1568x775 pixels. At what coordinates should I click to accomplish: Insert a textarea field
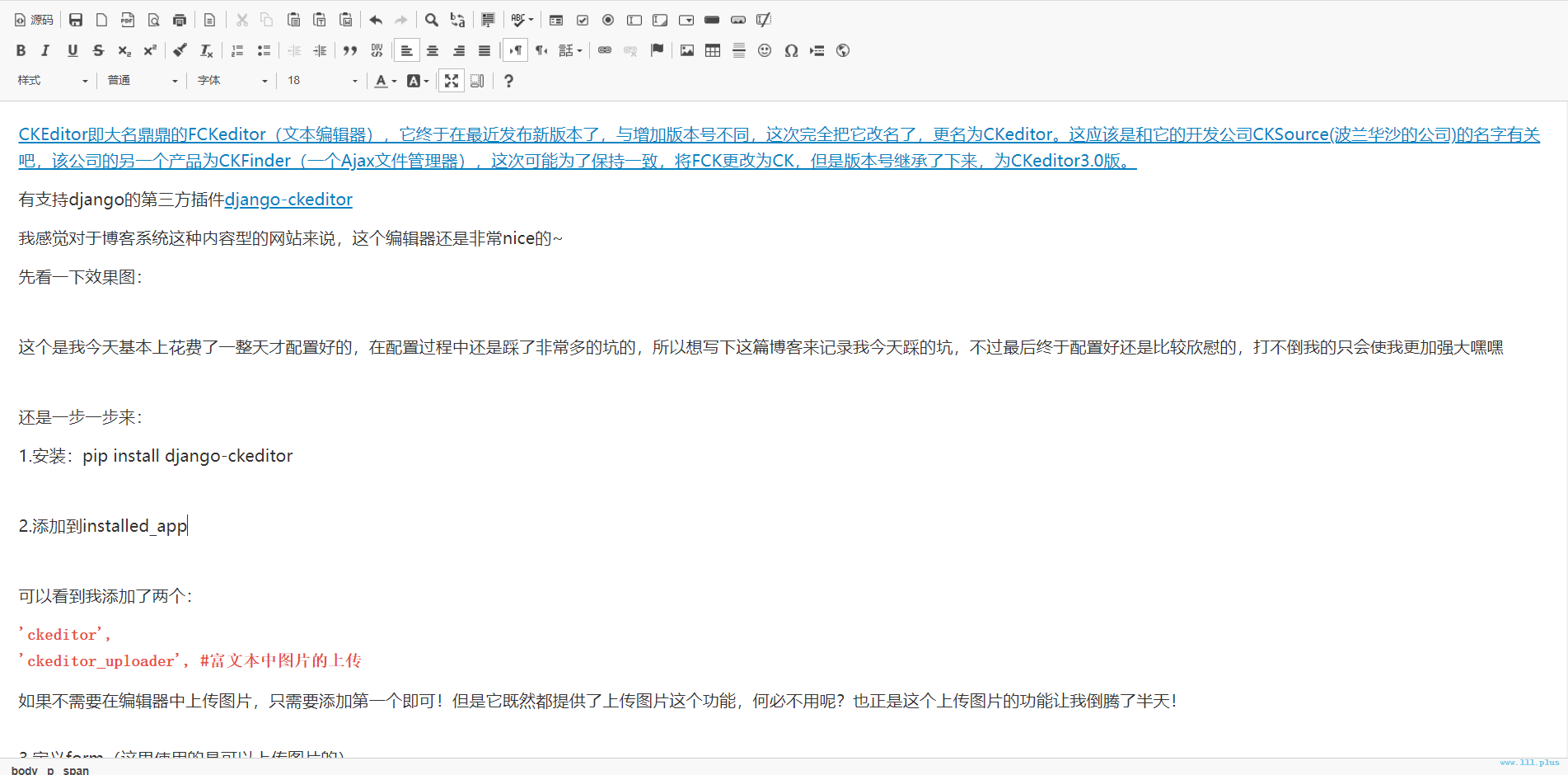[x=660, y=20]
